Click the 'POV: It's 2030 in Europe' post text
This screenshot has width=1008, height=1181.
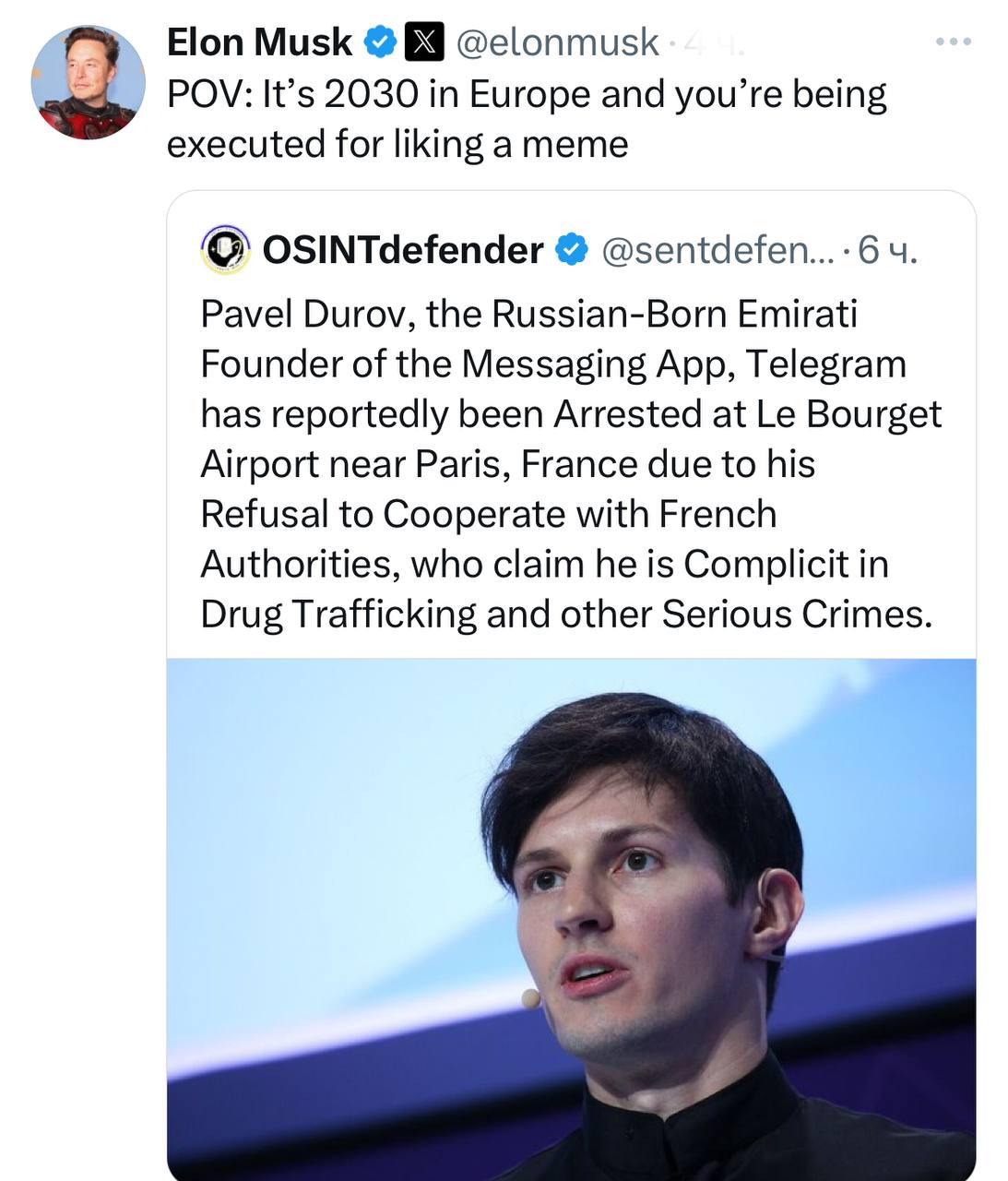526,94
